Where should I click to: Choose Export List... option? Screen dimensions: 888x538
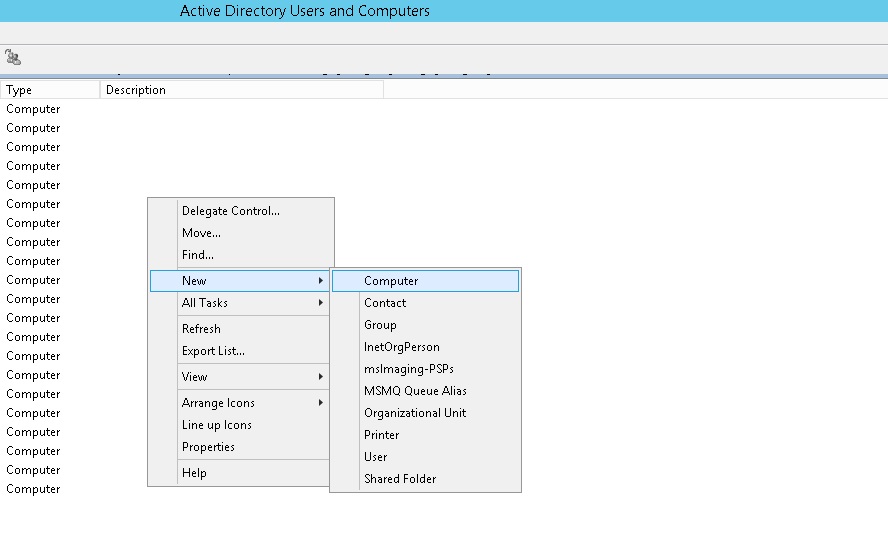click(240, 351)
